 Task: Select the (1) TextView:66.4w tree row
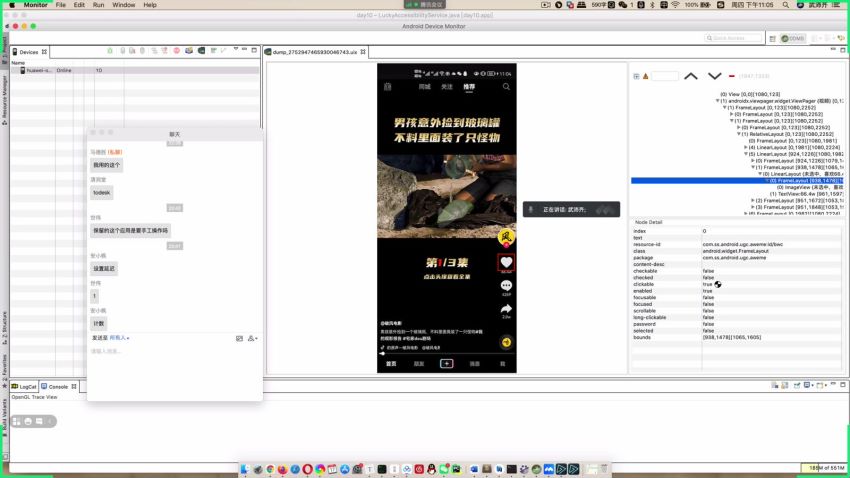(x=806, y=194)
